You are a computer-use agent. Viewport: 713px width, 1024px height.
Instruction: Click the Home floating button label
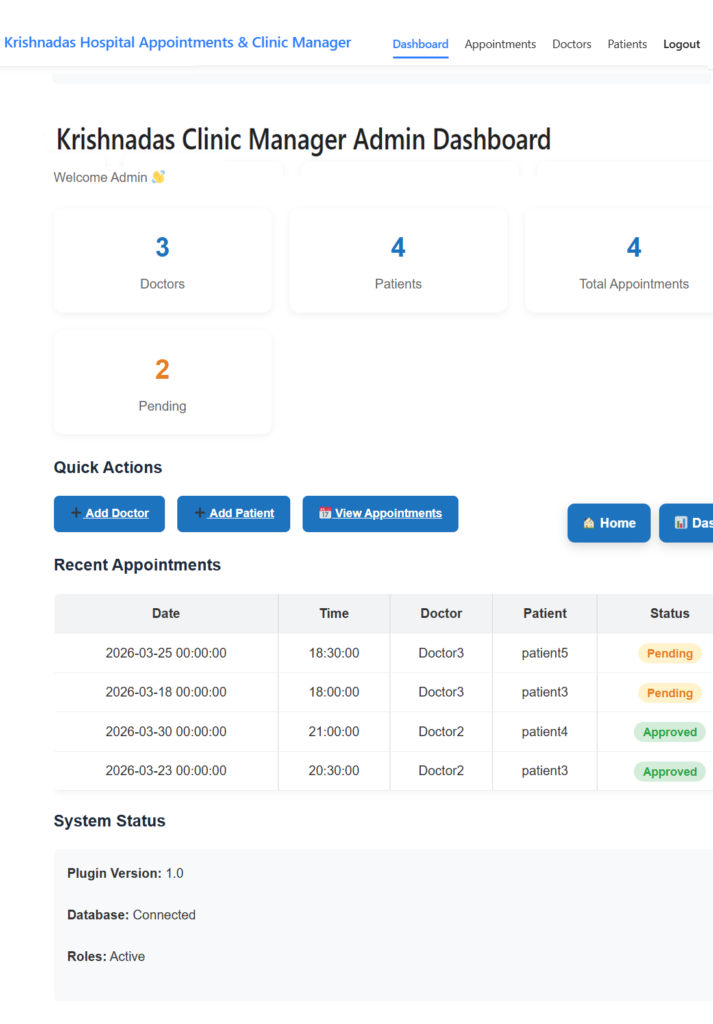(x=618, y=523)
